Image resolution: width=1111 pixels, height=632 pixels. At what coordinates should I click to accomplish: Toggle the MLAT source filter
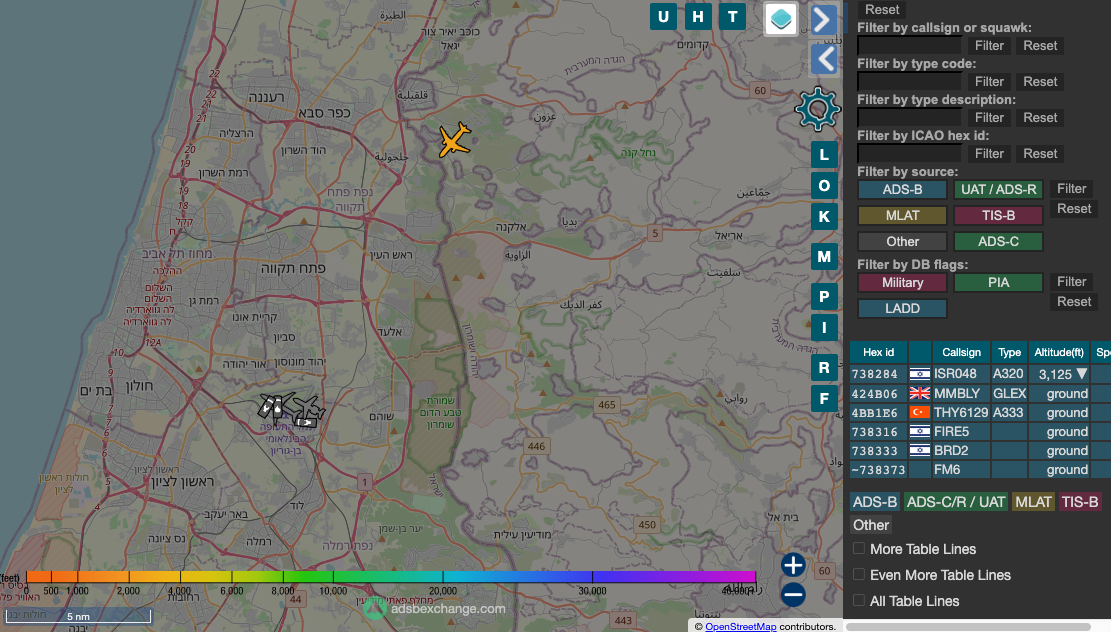902,215
